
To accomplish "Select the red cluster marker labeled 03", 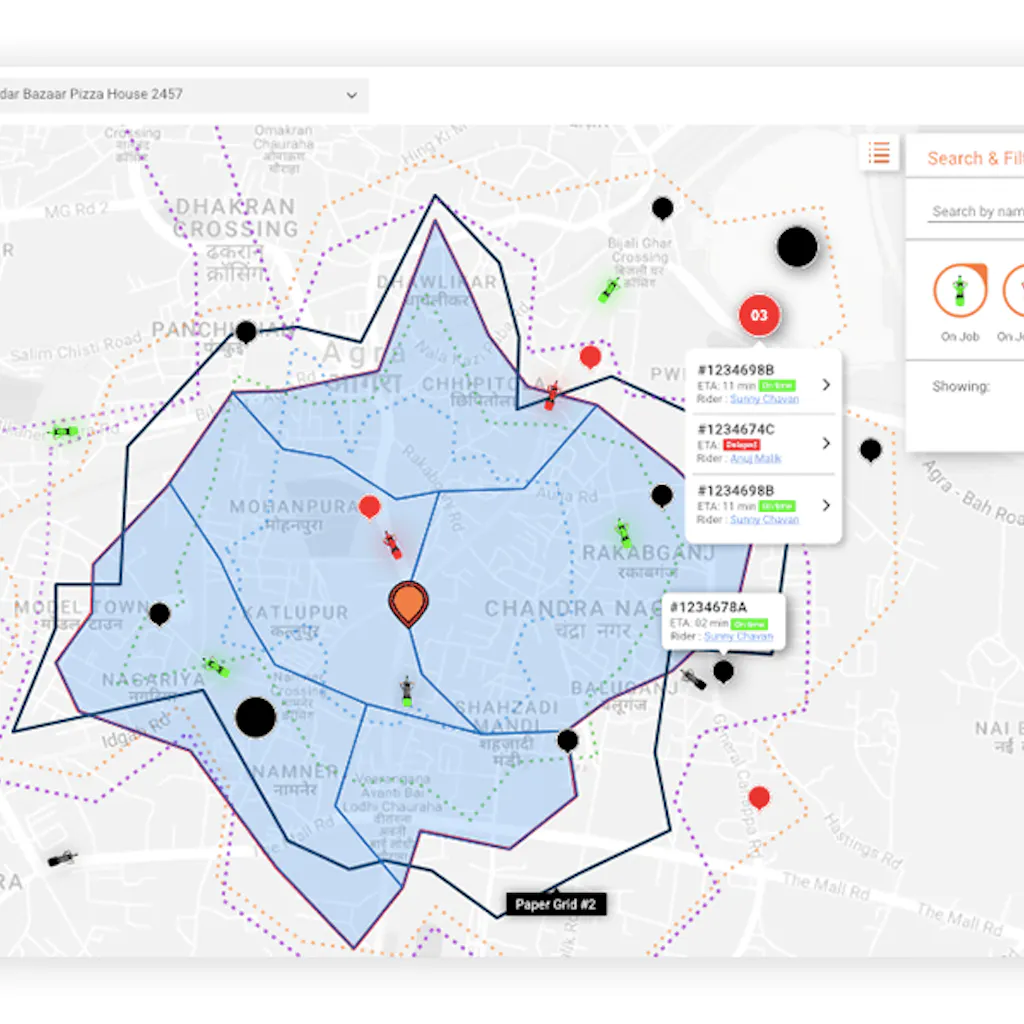I will [759, 316].
